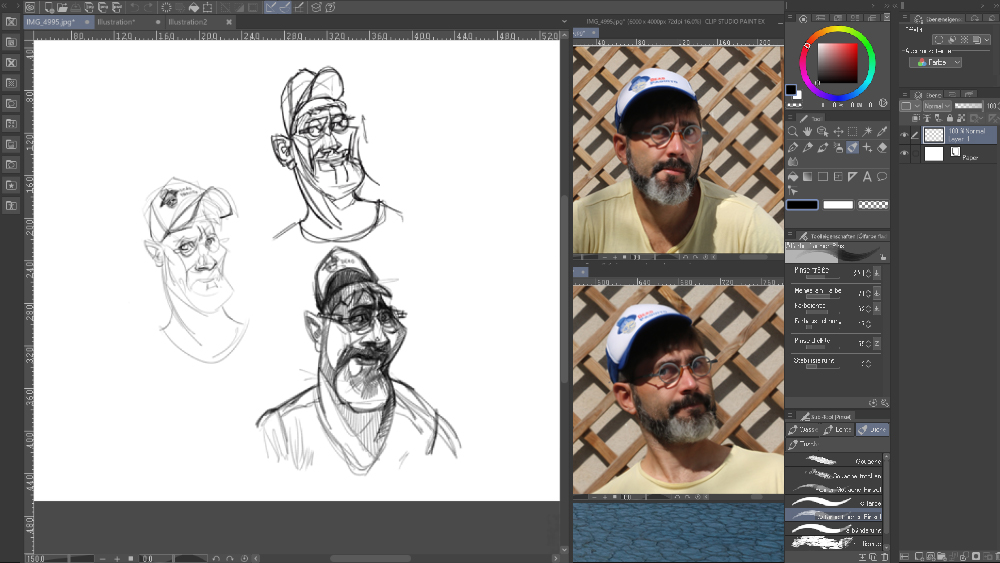Expand the canvas tabs overflow chevron

(564, 21)
